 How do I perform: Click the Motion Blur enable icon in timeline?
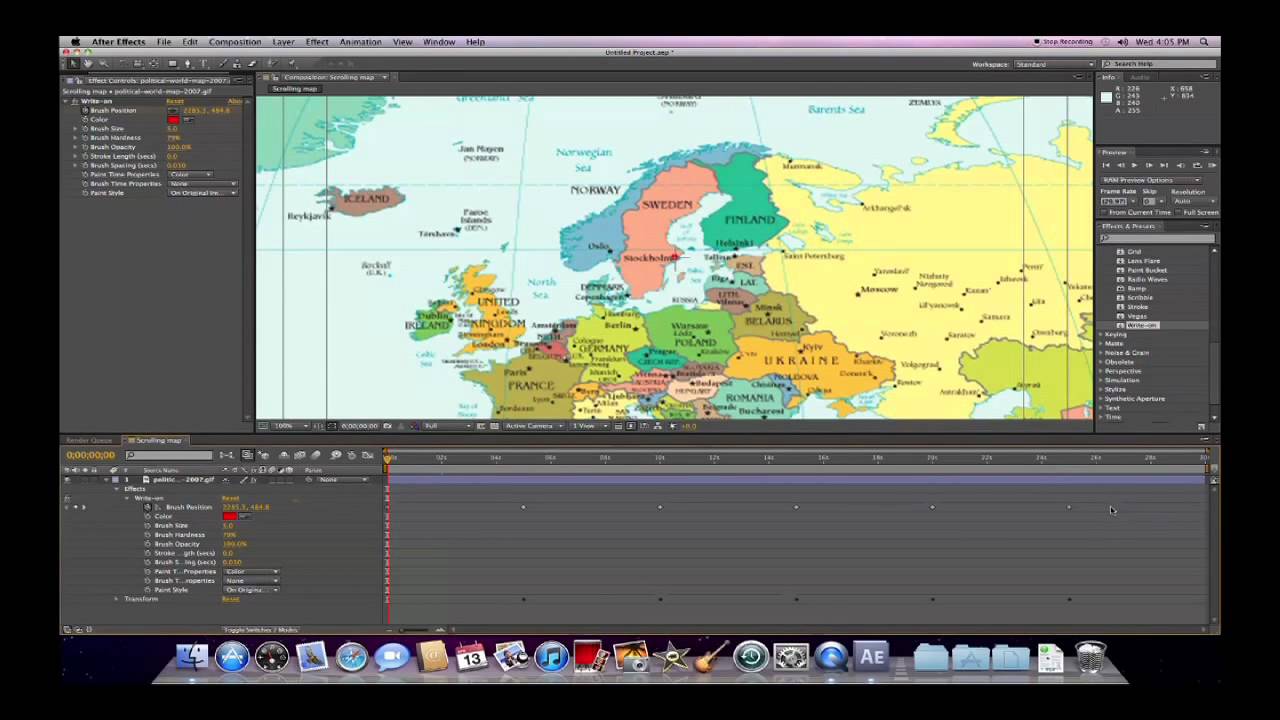tap(315, 455)
